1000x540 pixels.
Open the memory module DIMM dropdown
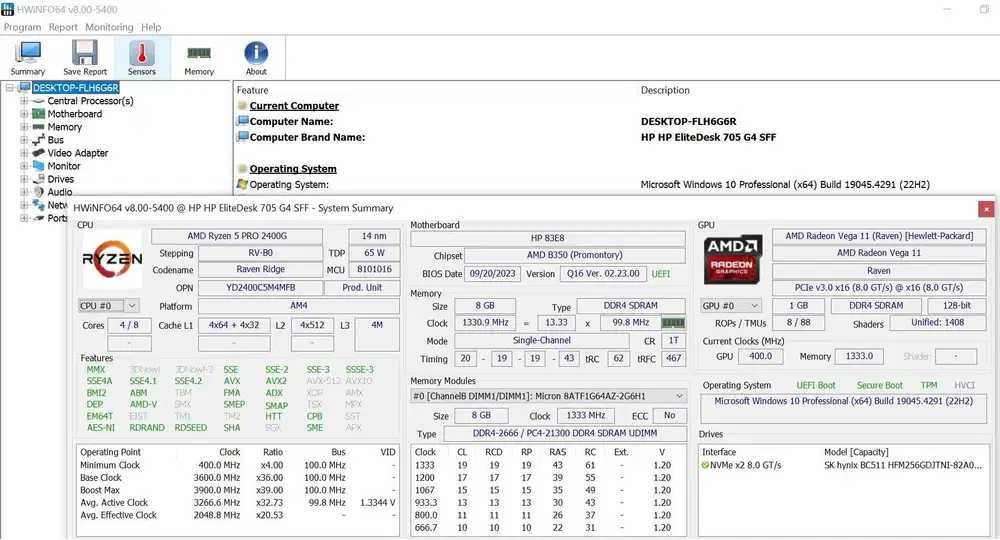pos(548,396)
